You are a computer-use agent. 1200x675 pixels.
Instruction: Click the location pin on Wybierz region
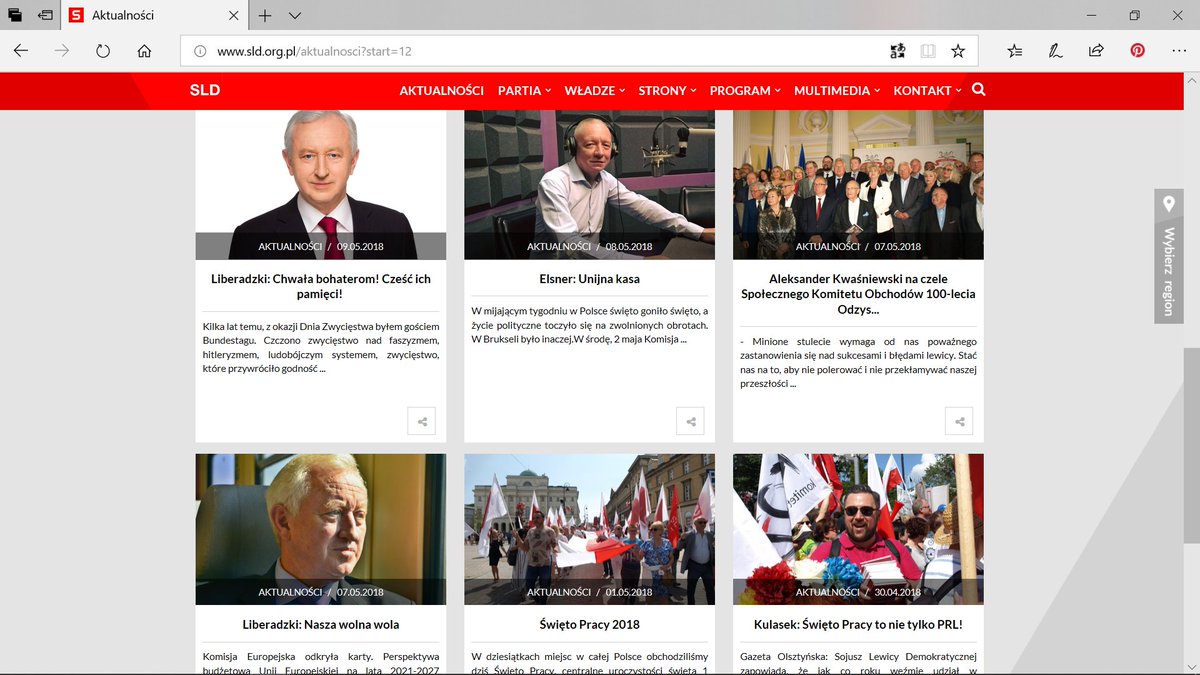click(1168, 204)
